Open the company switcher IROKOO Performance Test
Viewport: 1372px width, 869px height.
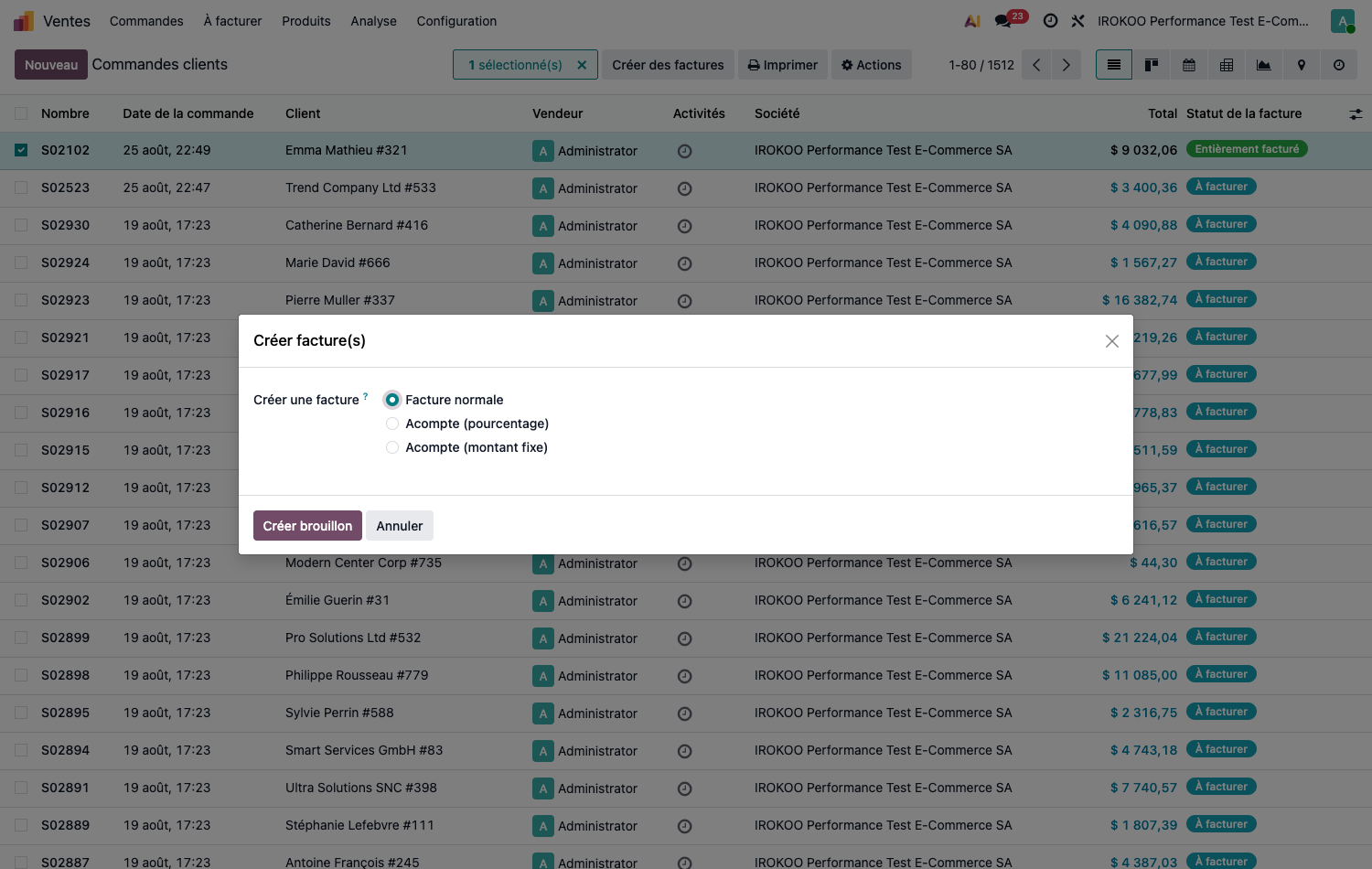[x=1203, y=21]
